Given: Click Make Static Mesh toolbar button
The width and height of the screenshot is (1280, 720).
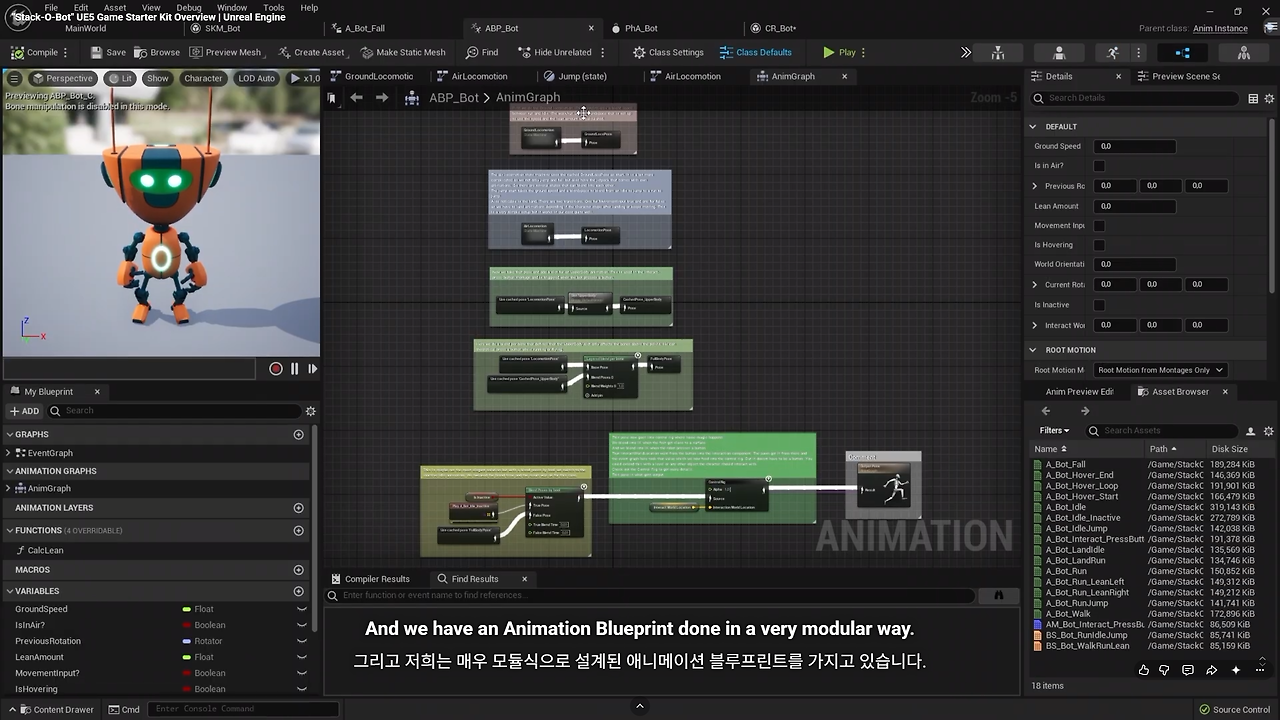Looking at the screenshot, I should coord(403,52).
